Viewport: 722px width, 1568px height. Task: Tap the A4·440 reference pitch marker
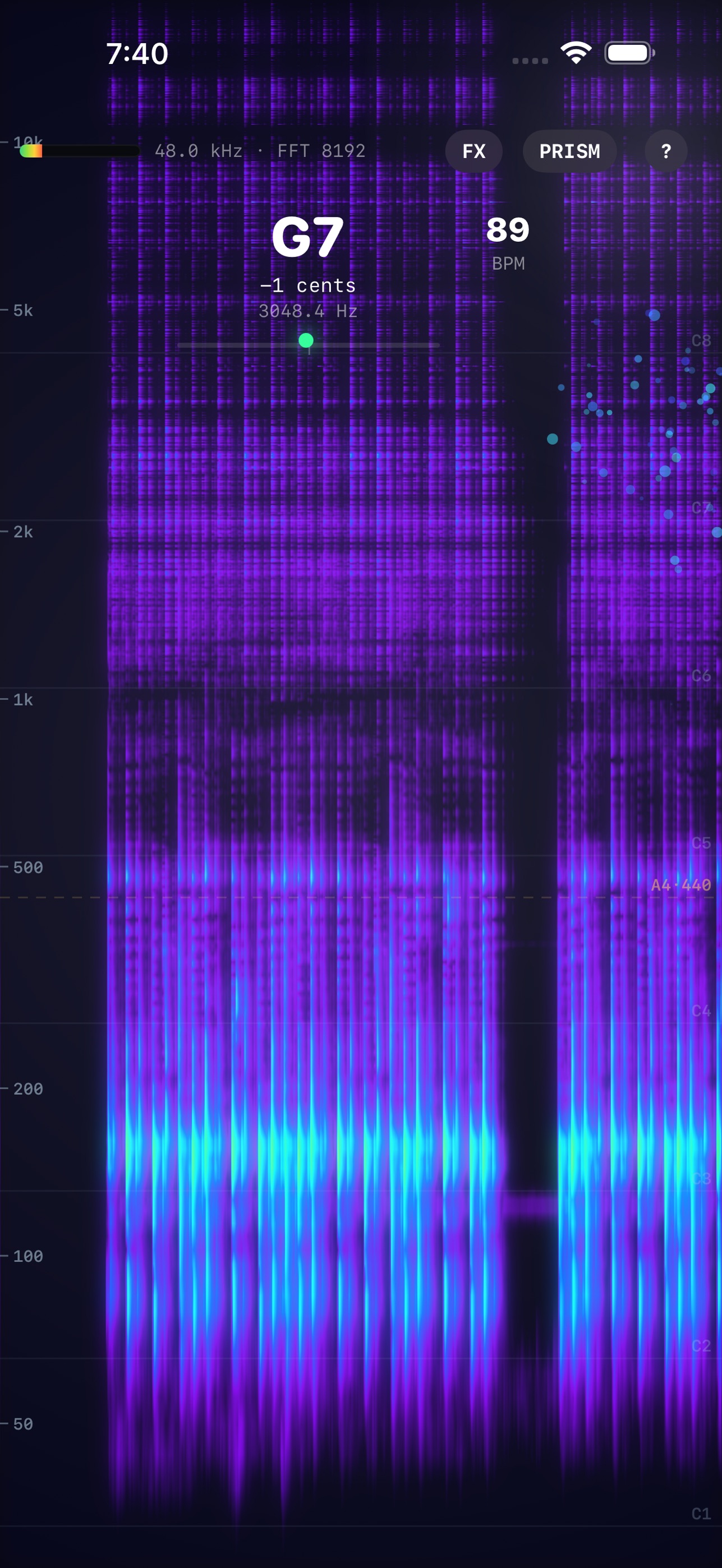(681, 885)
